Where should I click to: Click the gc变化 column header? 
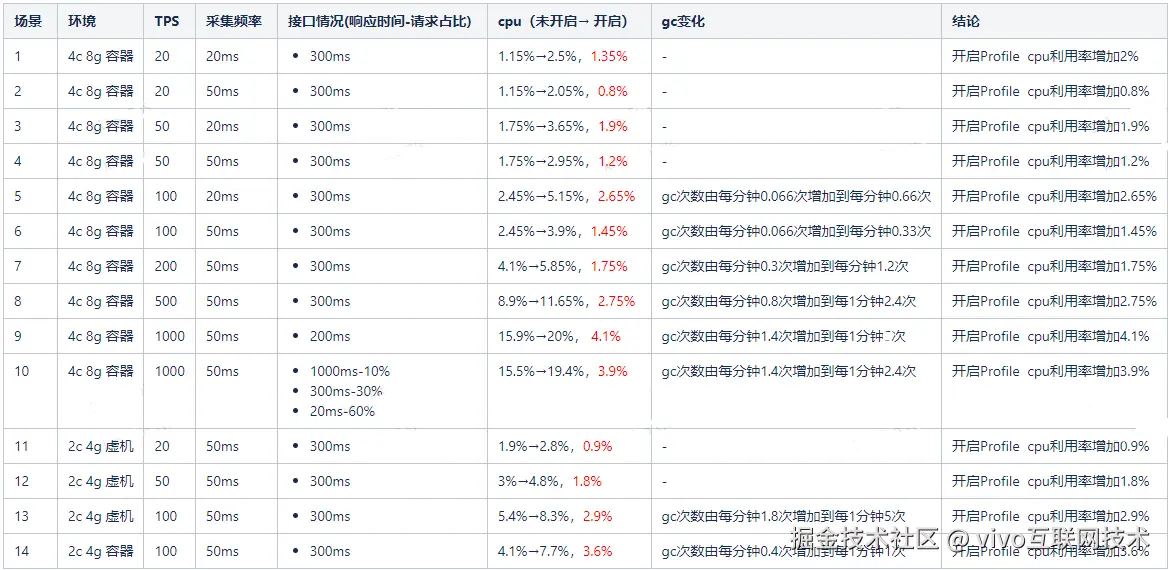pyautogui.click(x=683, y=21)
